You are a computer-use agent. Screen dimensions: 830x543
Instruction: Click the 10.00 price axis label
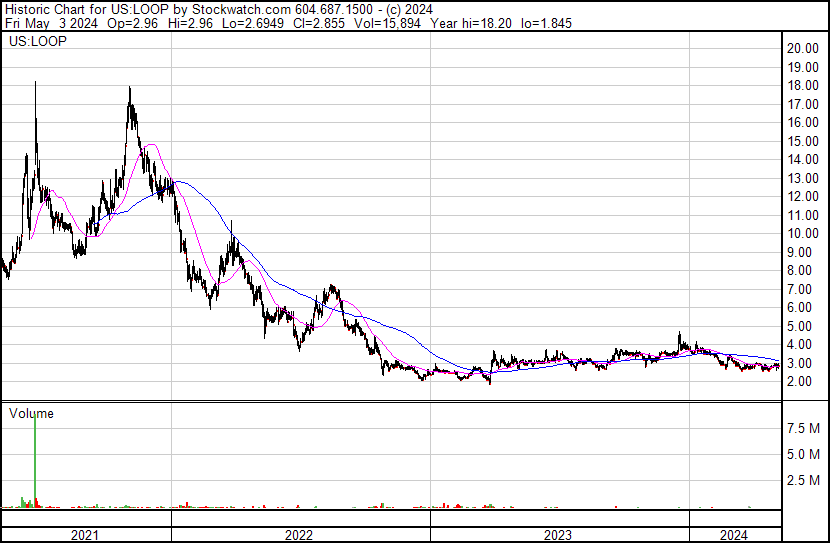tap(803, 233)
